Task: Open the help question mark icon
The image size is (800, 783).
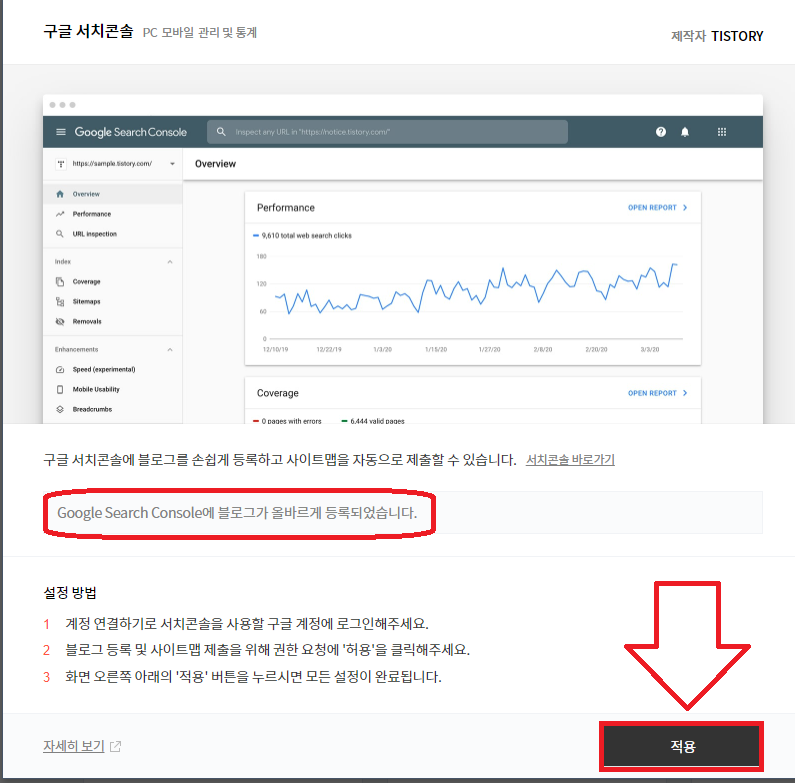Action: 661,132
